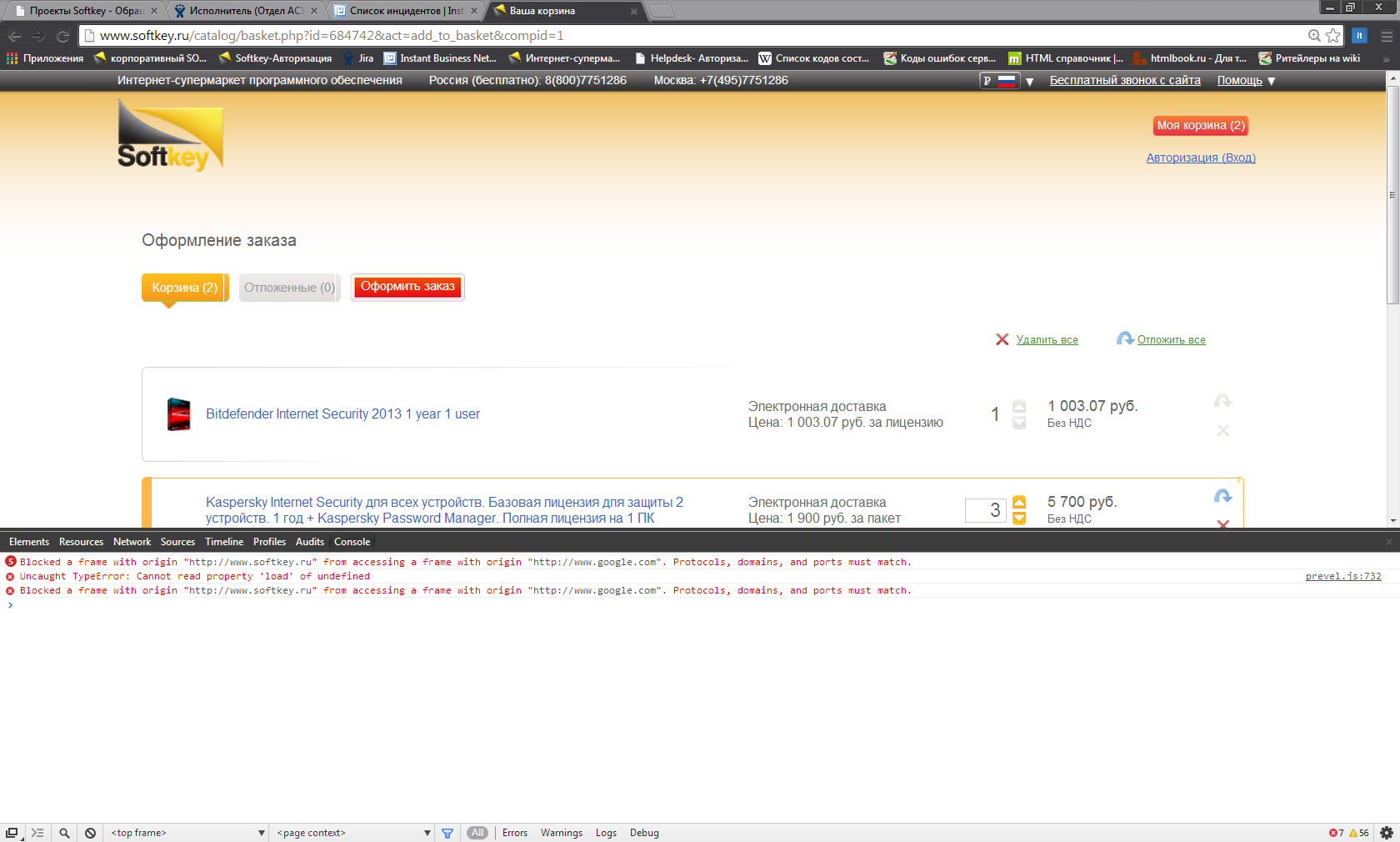Click the browser Forward arrow

tap(38, 36)
